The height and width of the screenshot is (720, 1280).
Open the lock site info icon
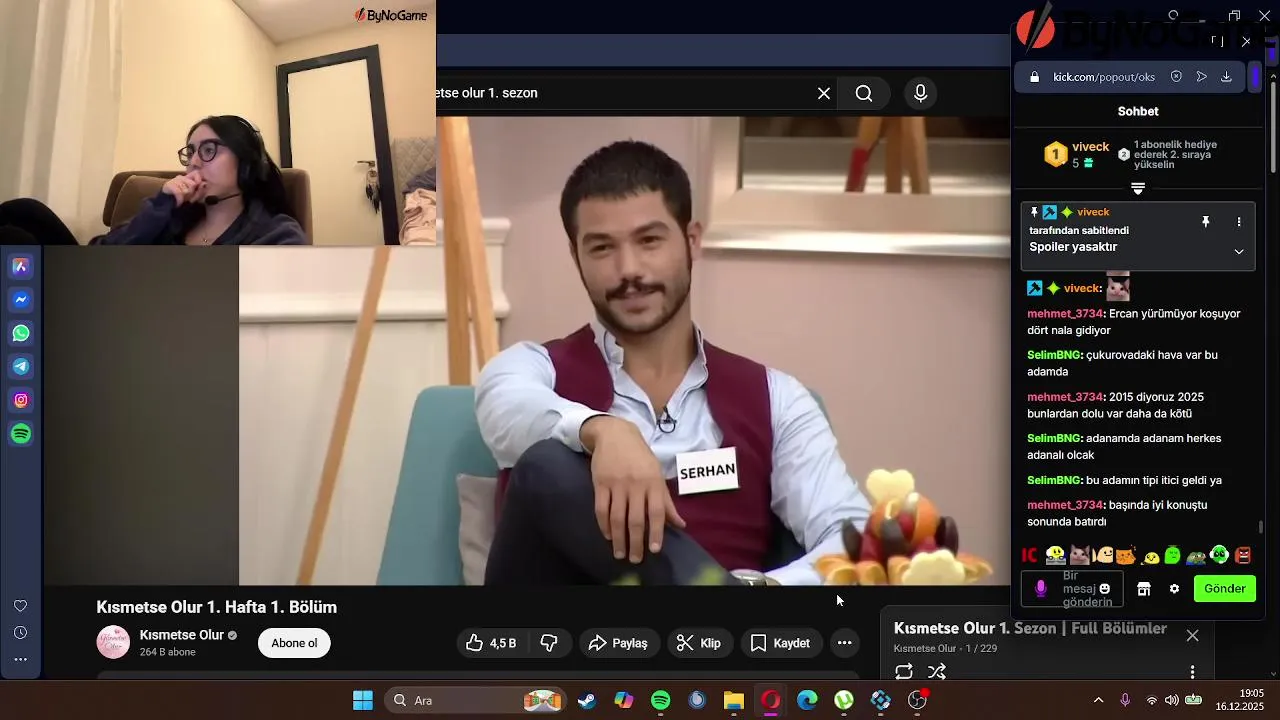click(x=1034, y=77)
